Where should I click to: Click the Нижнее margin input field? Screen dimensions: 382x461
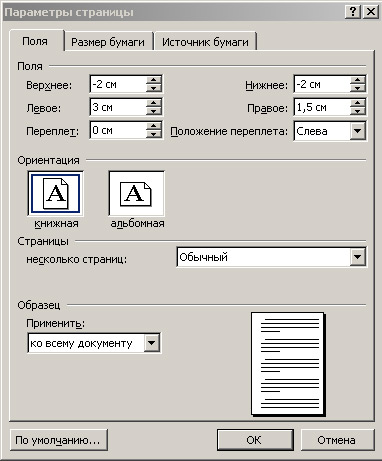coord(322,84)
